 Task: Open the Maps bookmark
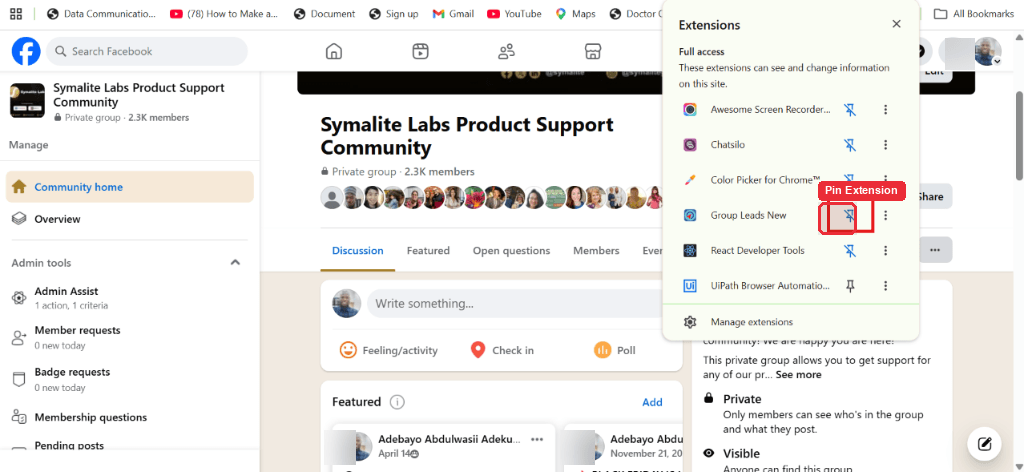tap(575, 14)
